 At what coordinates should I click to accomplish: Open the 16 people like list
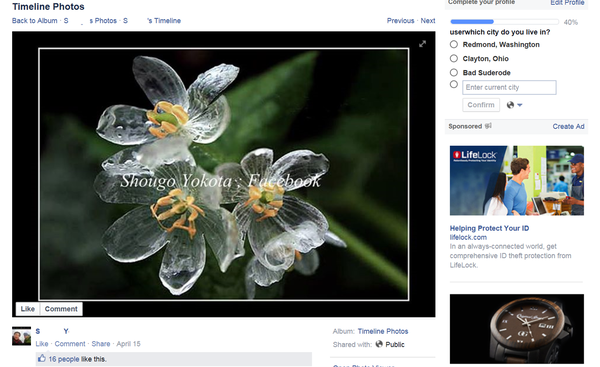click(64, 359)
